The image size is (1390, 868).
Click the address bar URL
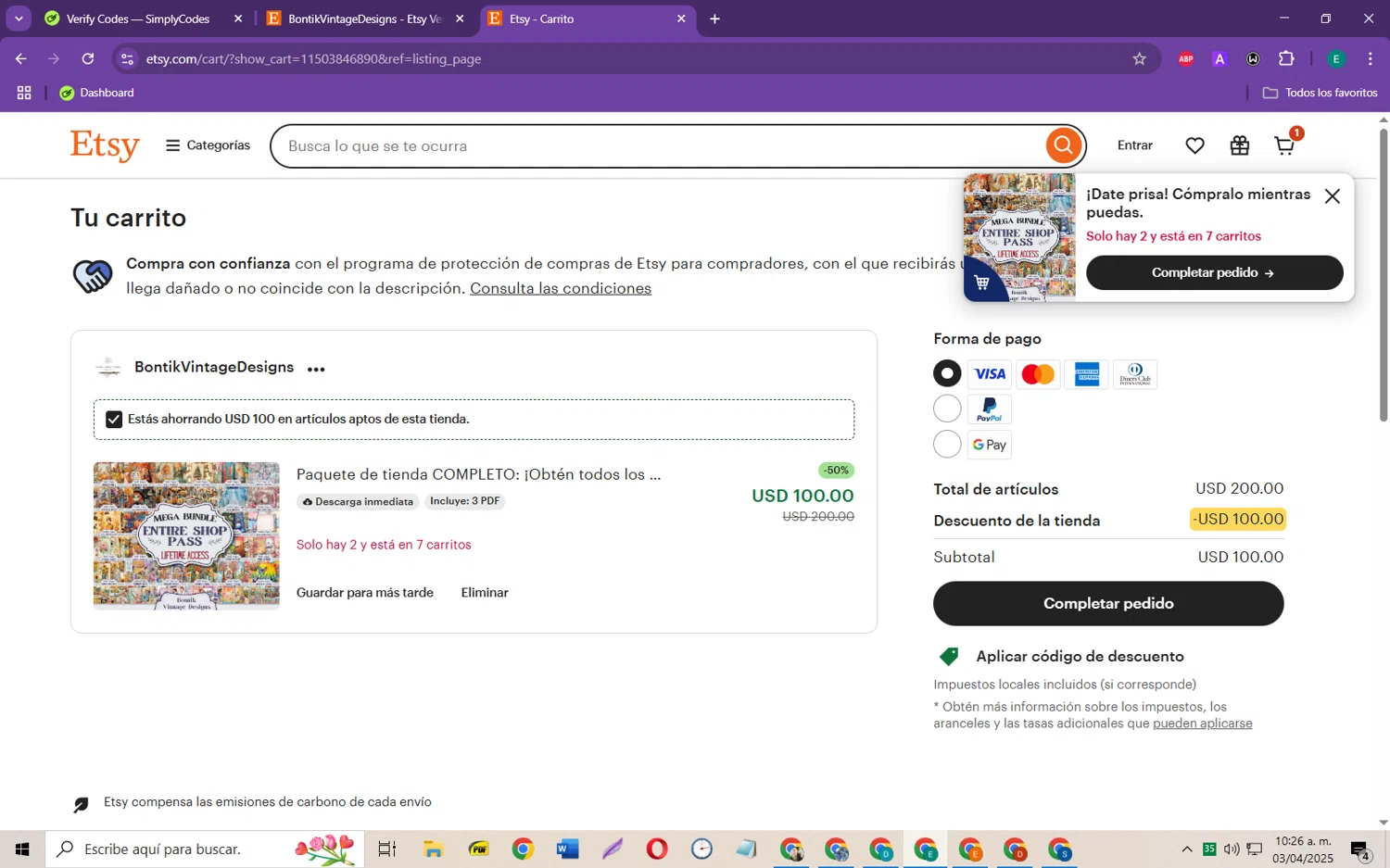point(313,59)
